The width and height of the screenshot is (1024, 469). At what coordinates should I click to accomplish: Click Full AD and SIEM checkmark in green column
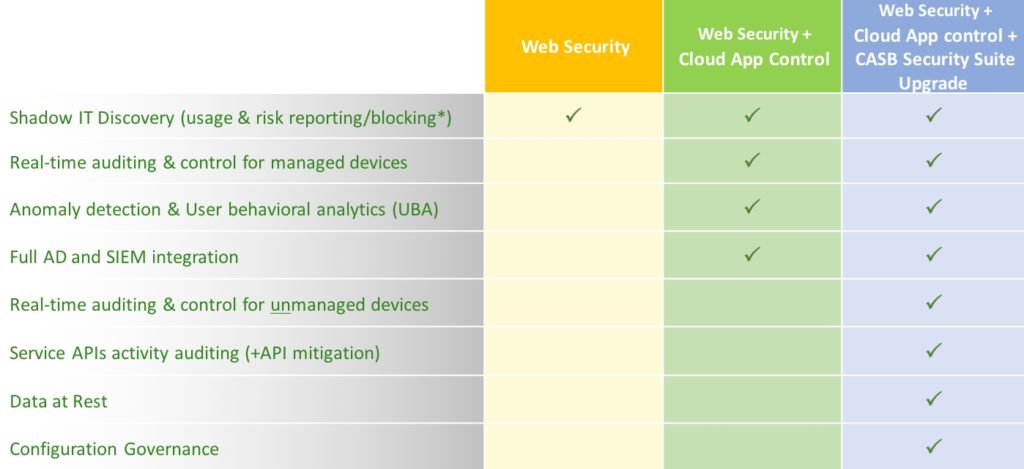752,254
